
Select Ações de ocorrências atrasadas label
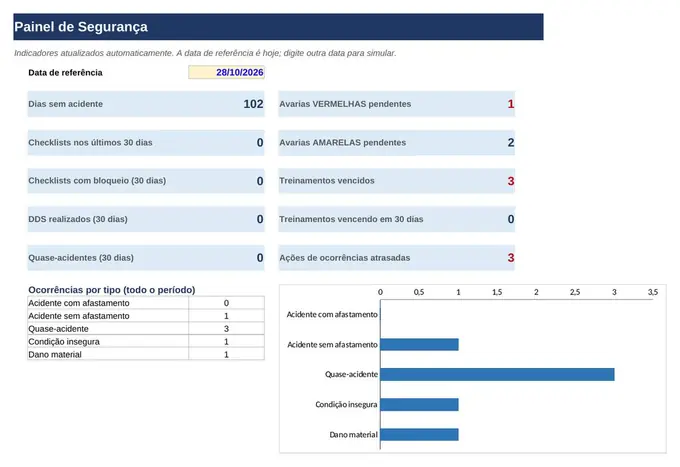click(345, 258)
